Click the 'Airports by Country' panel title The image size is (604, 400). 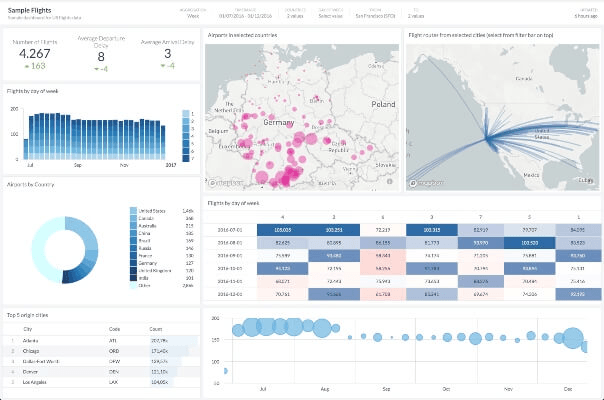[30, 185]
